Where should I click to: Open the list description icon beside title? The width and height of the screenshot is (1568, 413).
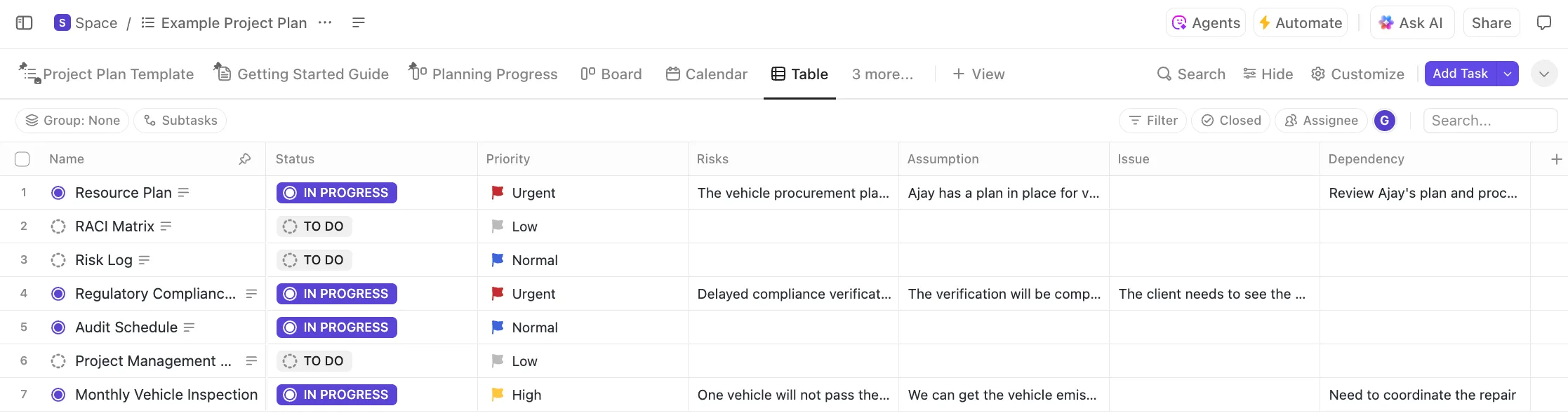click(x=358, y=22)
